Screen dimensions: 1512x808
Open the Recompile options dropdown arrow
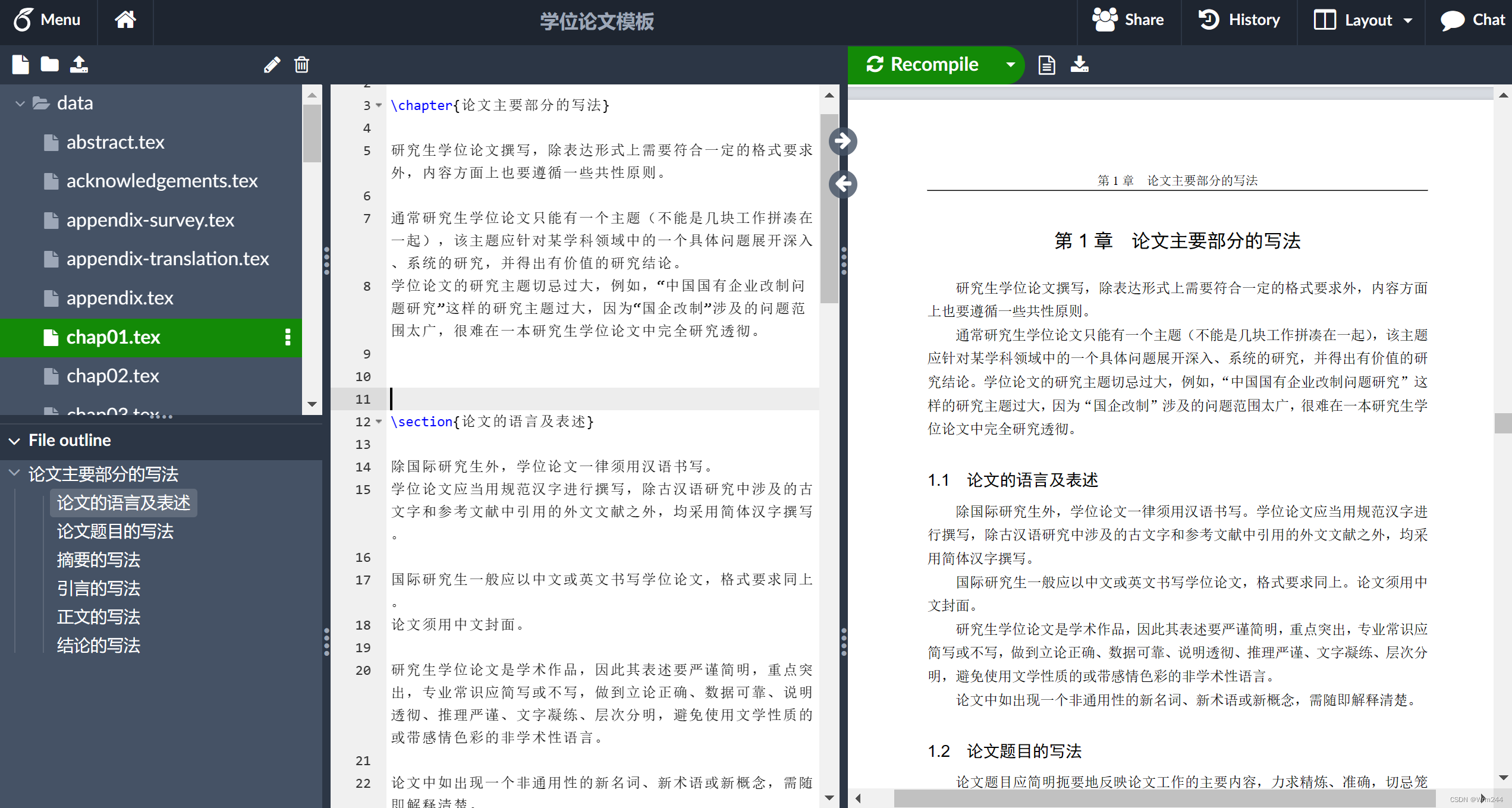click(x=1010, y=65)
